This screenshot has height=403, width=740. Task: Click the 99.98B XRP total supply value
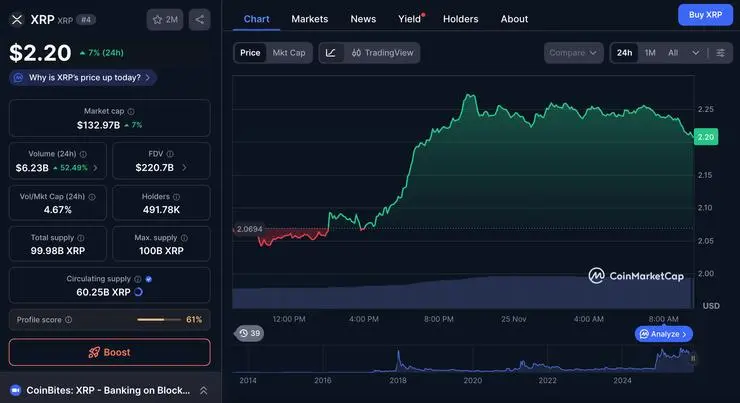pyautogui.click(x=58, y=251)
